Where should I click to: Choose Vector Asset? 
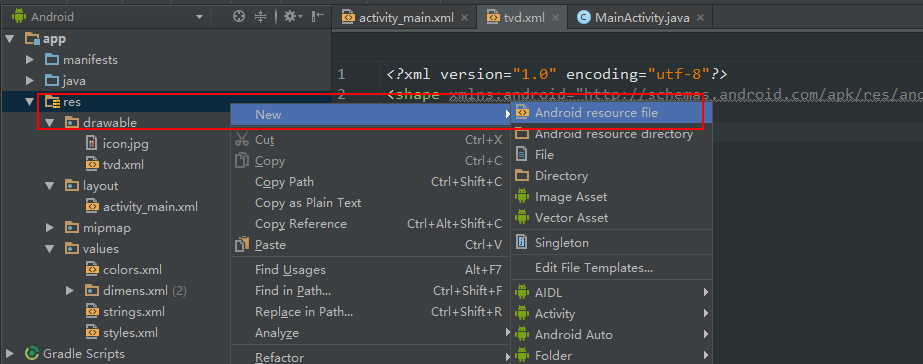(x=612, y=218)
